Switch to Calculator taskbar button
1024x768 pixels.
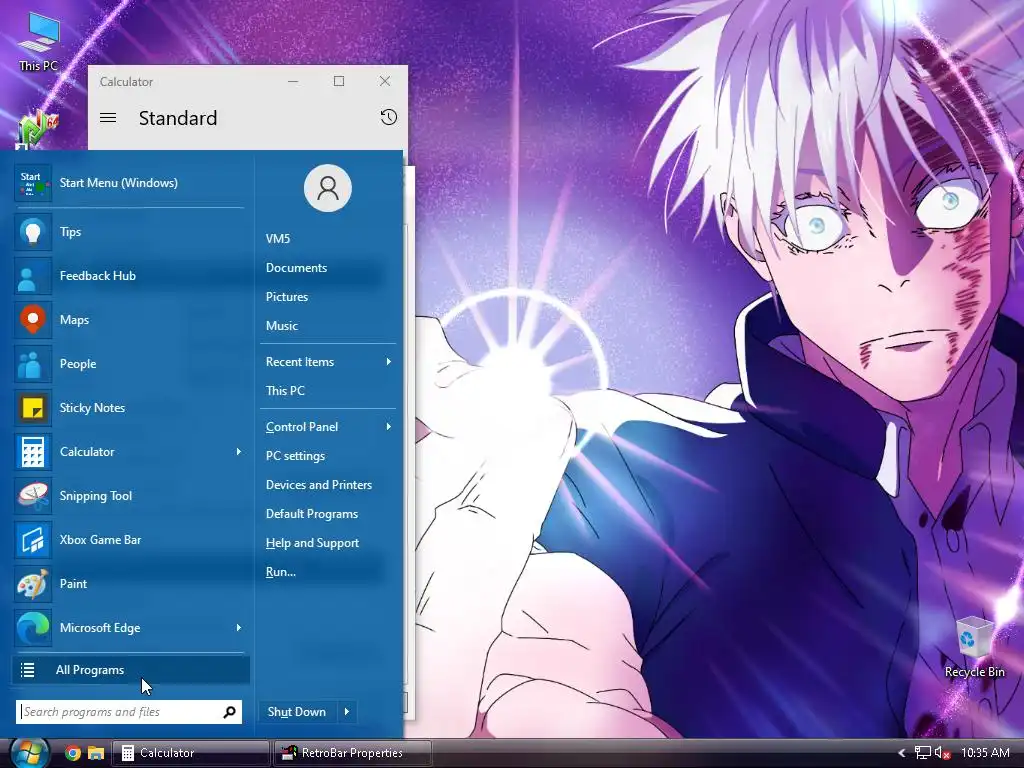click(x=191, y=753)
